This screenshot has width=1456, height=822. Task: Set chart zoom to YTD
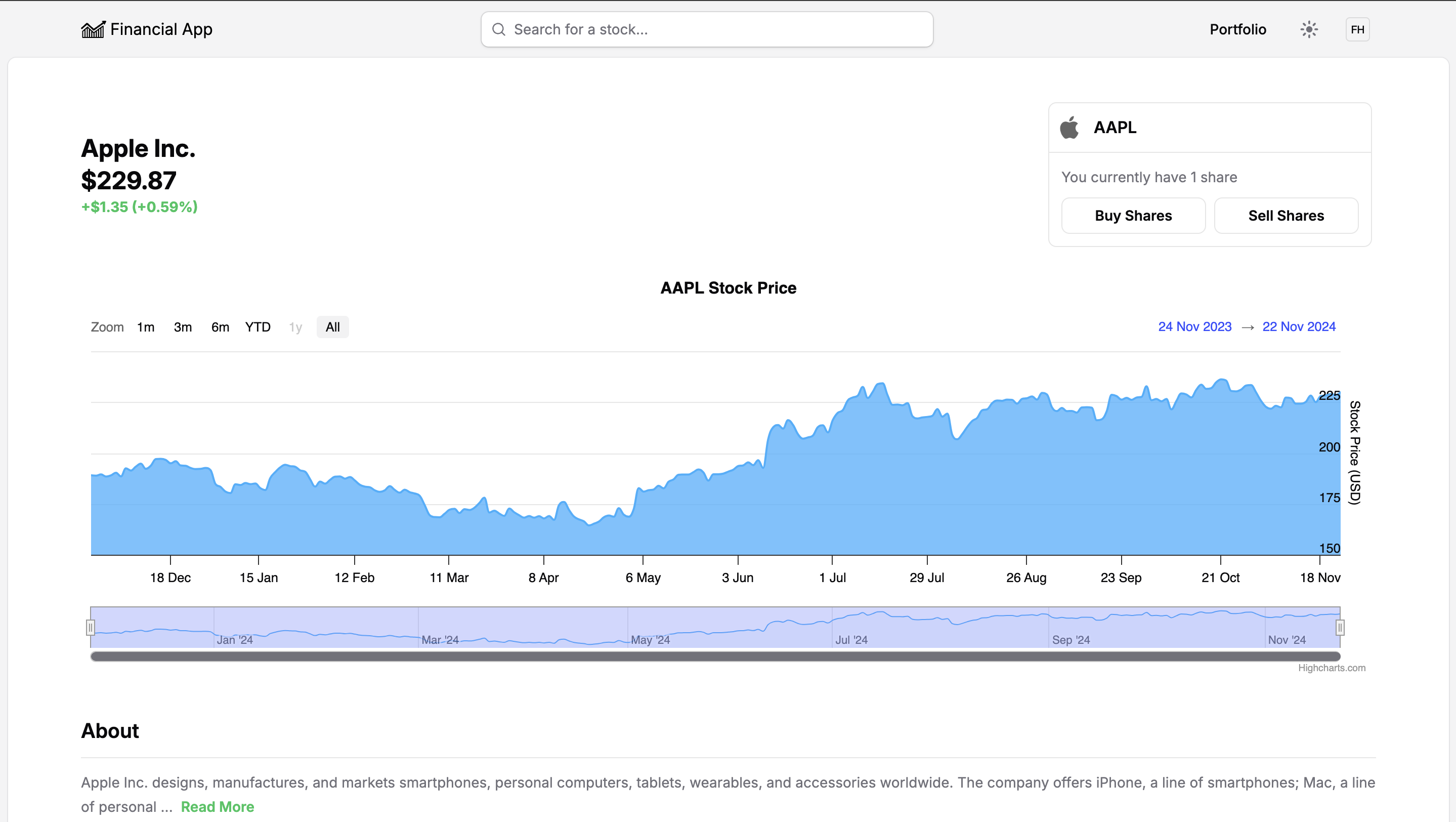point(258,327)
